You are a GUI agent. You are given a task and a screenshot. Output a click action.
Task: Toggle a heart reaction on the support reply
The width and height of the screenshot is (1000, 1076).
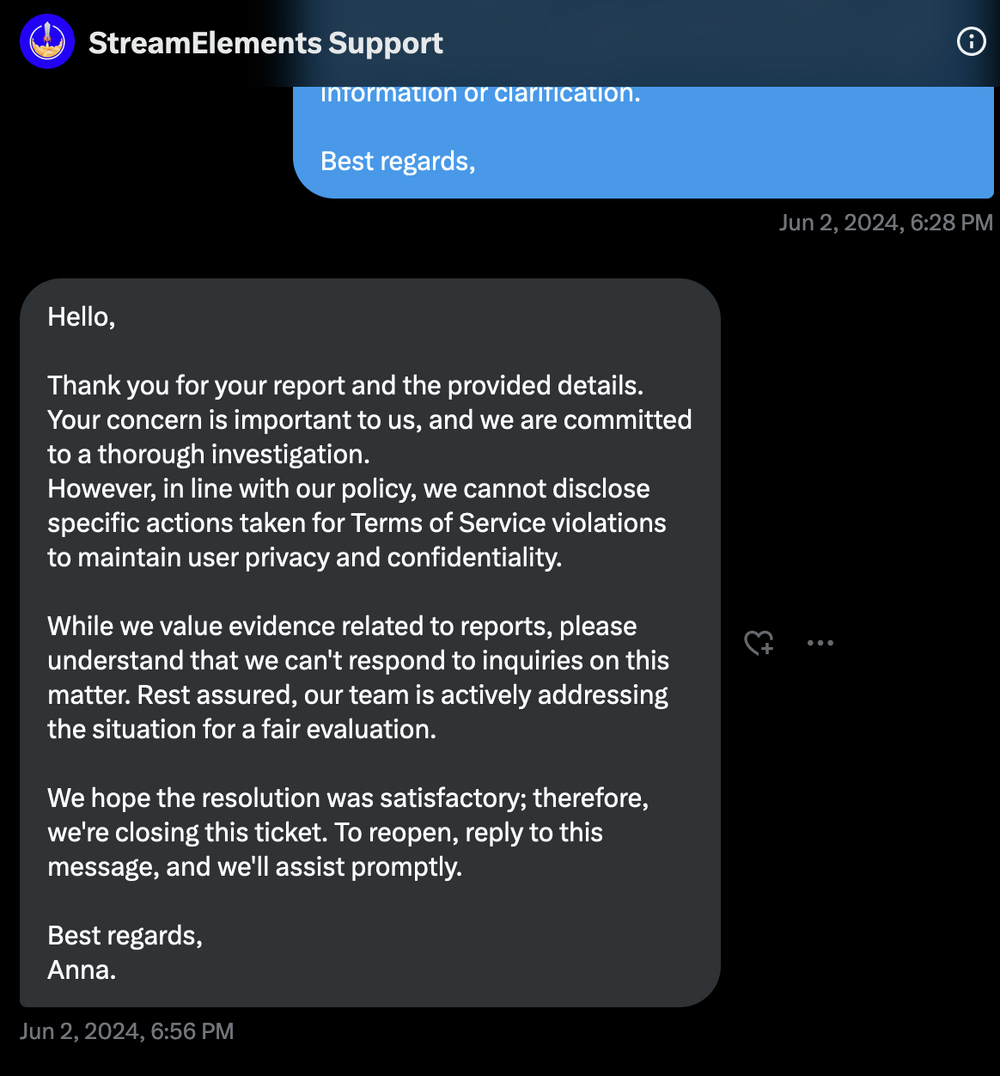coord(759,643)
